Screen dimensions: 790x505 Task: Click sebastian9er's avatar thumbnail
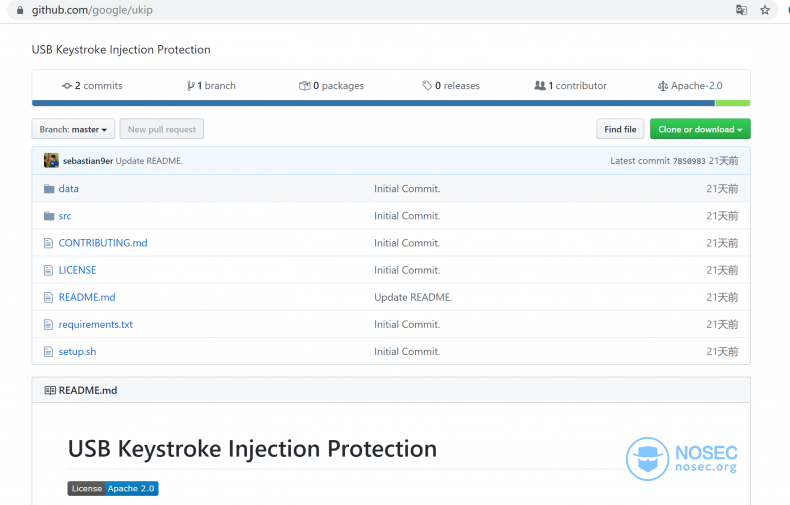click(x=51, y=161)
